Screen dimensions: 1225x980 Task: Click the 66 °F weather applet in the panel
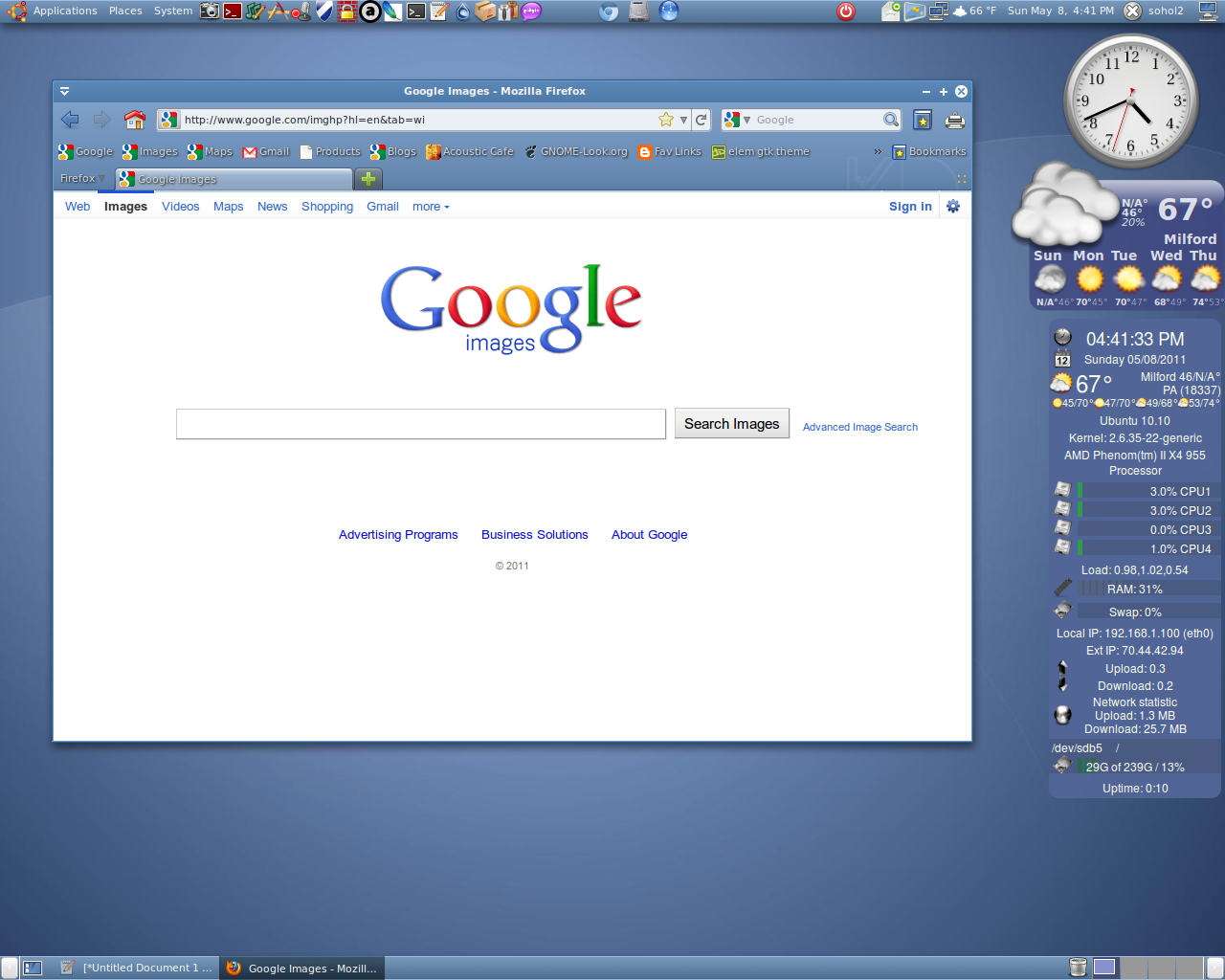pos(974,11)
